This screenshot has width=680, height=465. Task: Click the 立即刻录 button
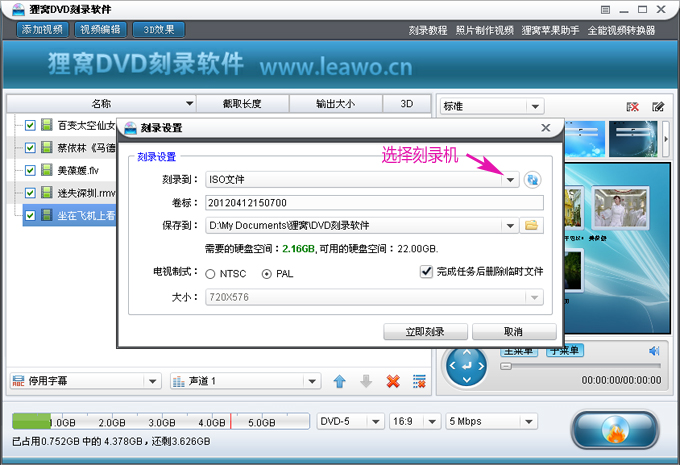(425, 332)
